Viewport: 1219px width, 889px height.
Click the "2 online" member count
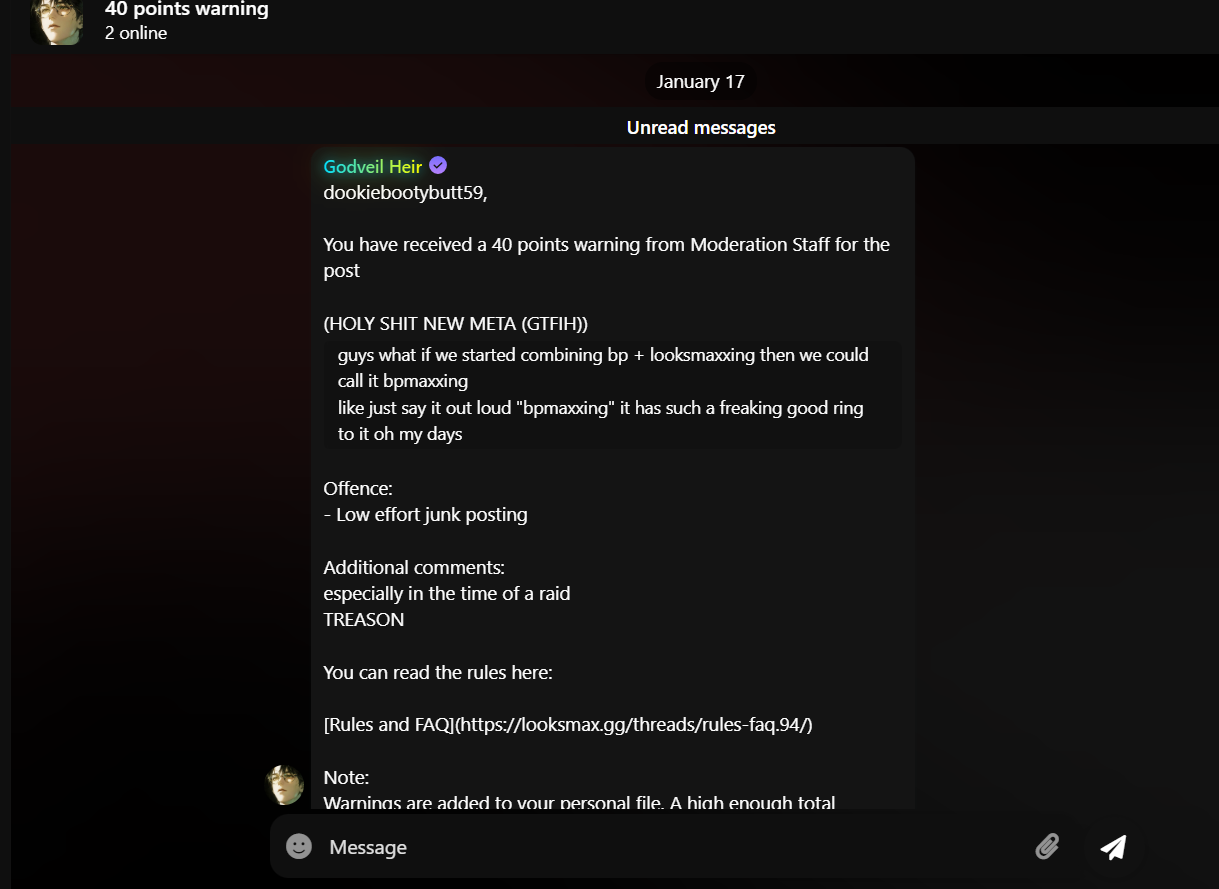[x=136, y=33]
